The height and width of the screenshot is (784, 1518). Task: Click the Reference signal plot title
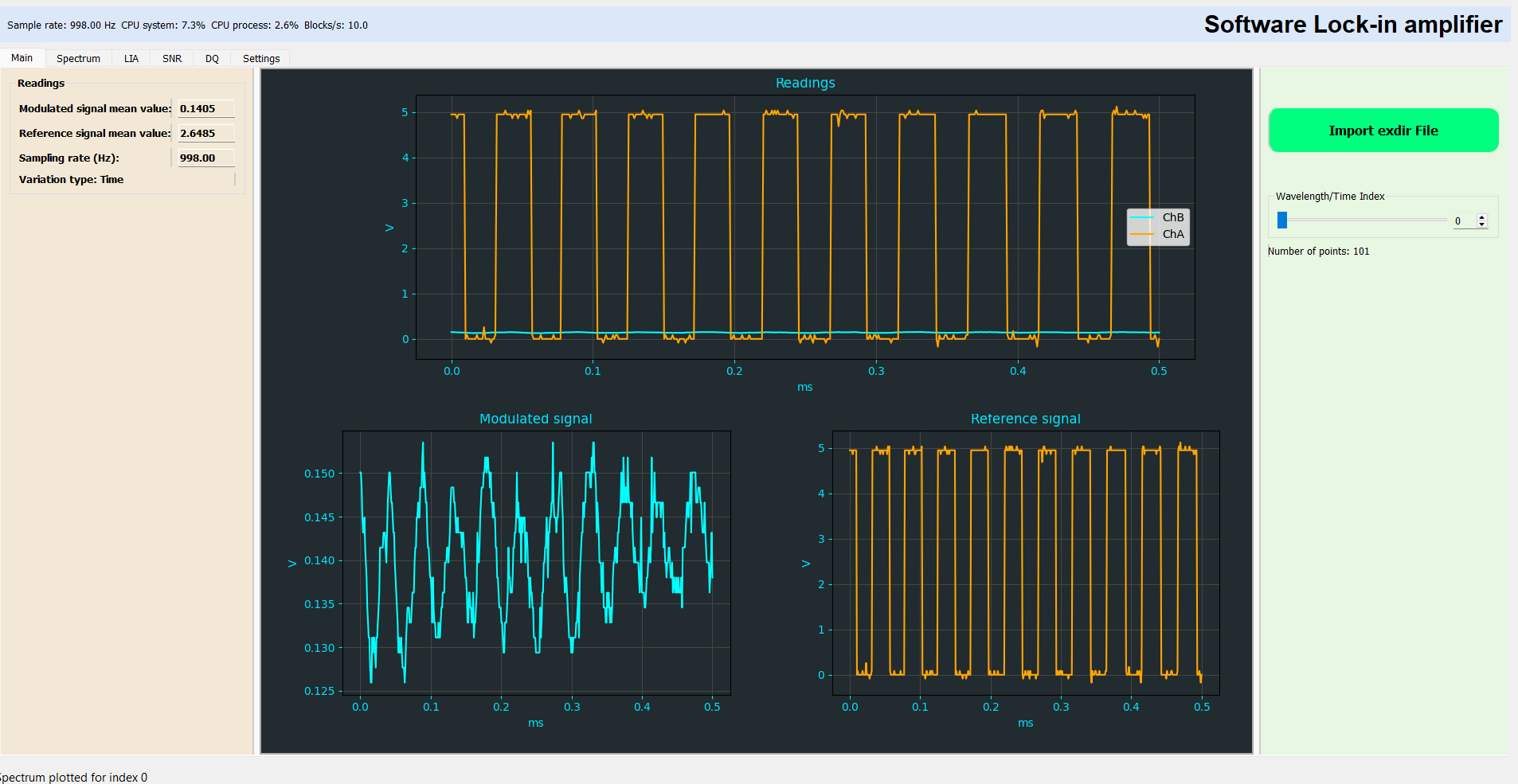[1025, 419]
